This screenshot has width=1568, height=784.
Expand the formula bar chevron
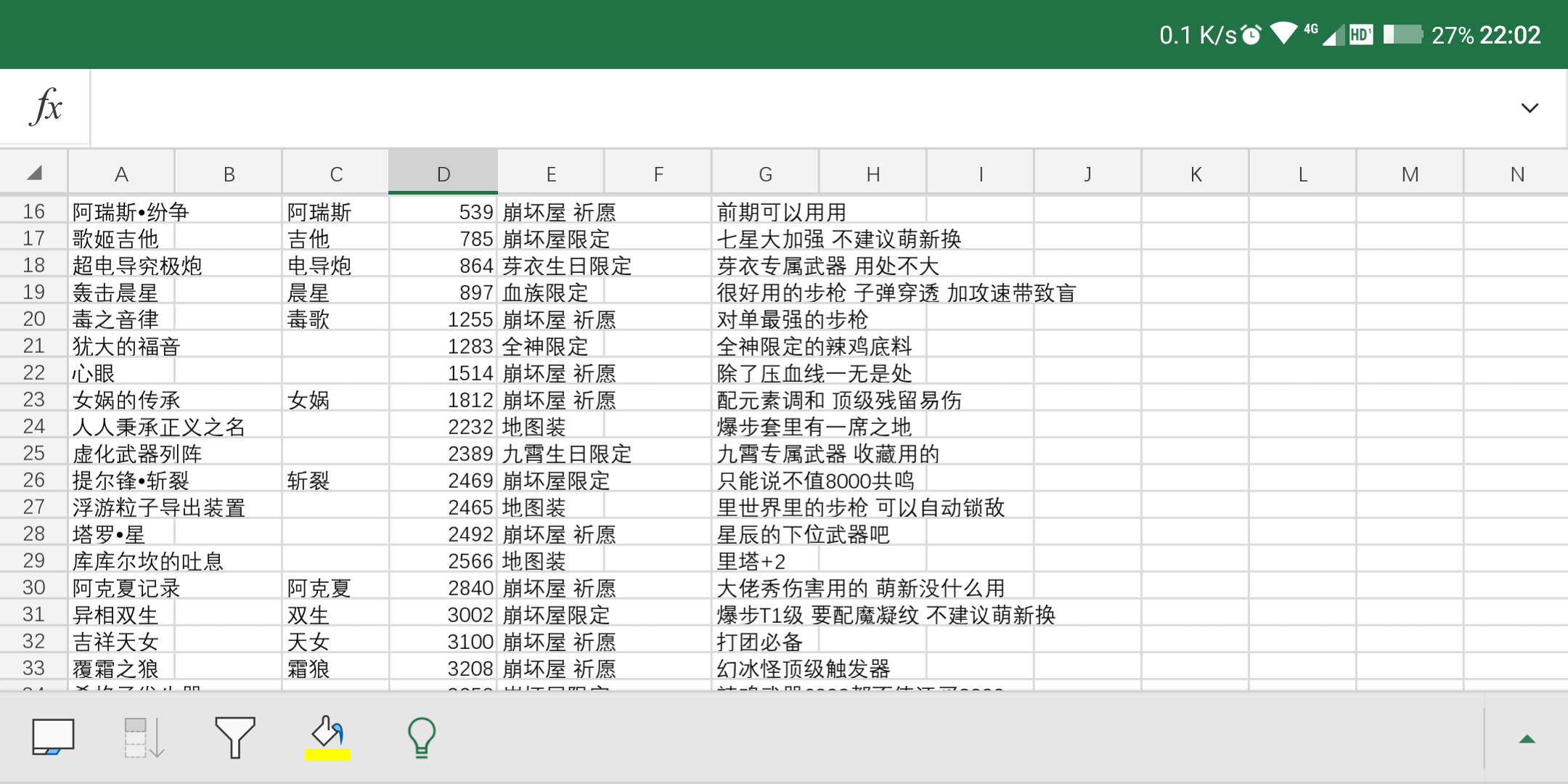click(1530, 108)
